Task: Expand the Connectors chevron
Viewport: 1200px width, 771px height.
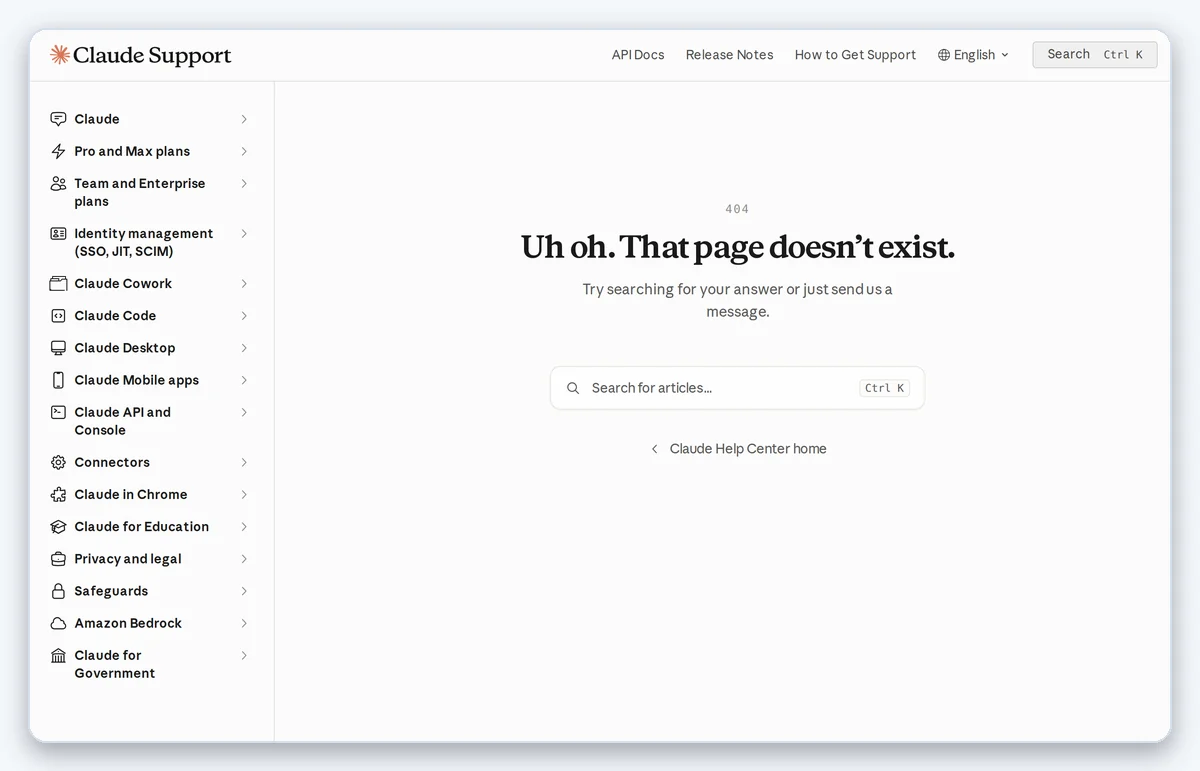Action: coord(244,462)
